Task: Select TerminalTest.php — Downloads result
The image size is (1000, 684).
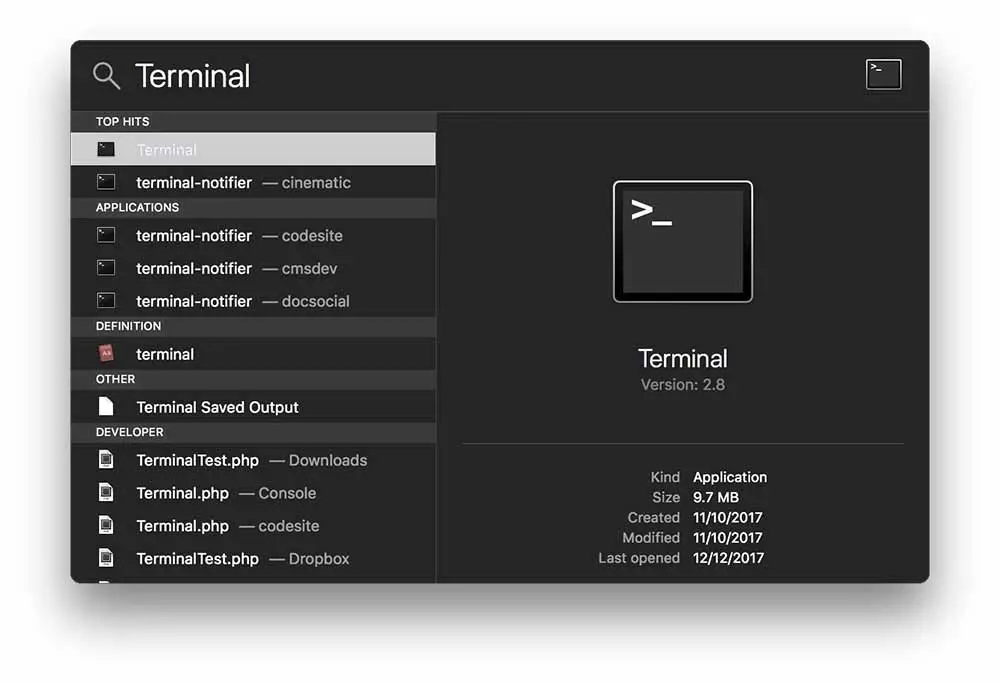Action: point(253,460)
